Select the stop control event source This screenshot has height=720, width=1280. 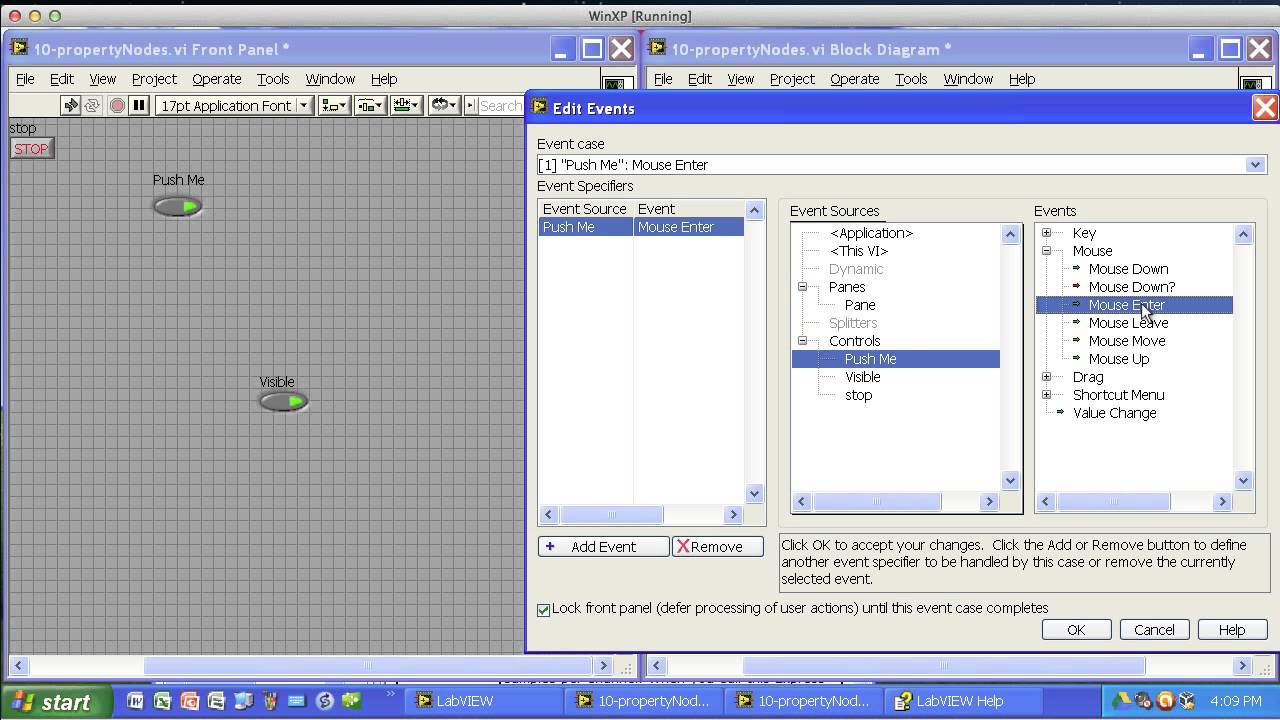pos(858,395)
